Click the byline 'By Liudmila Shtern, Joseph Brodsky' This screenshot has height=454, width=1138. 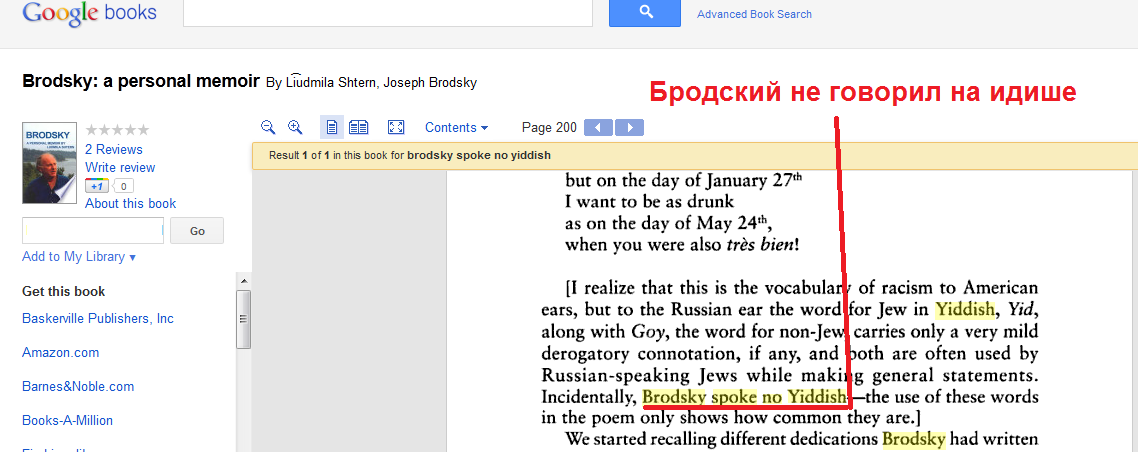click(x=372, y=83)
